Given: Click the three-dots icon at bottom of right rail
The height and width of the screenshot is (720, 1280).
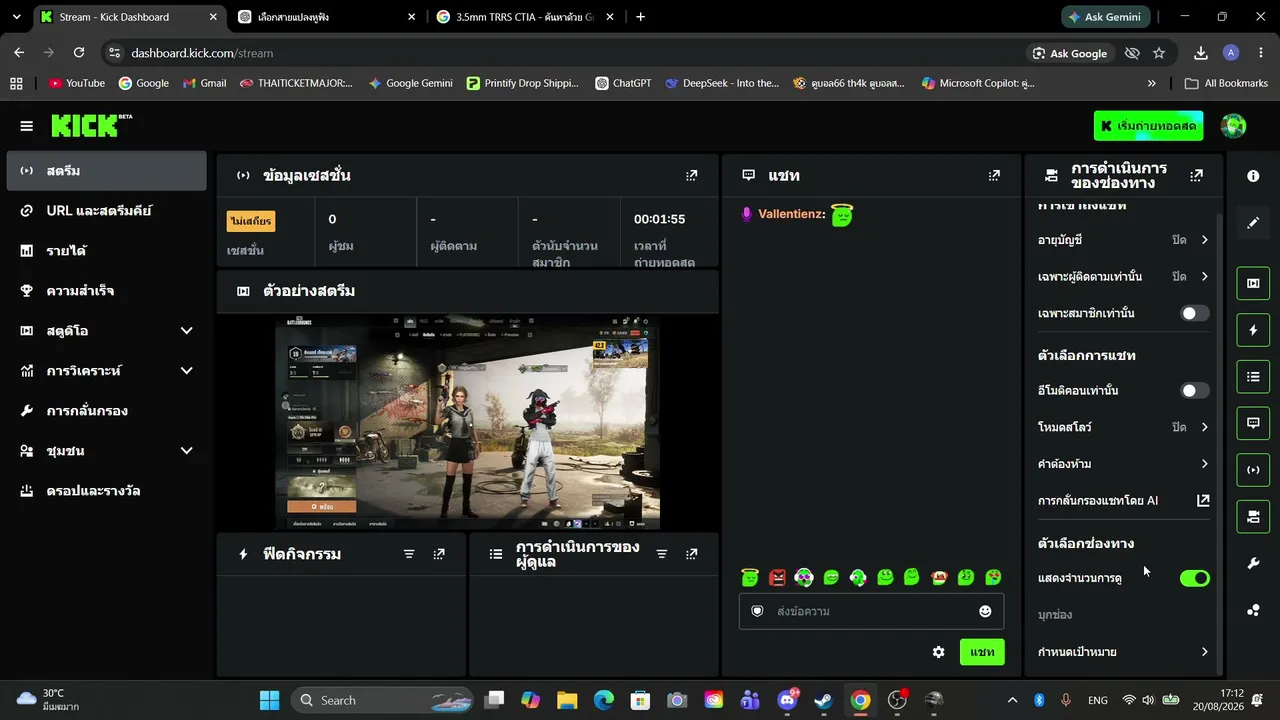Looking at the screenshot, I should (x=1253, y=611).
